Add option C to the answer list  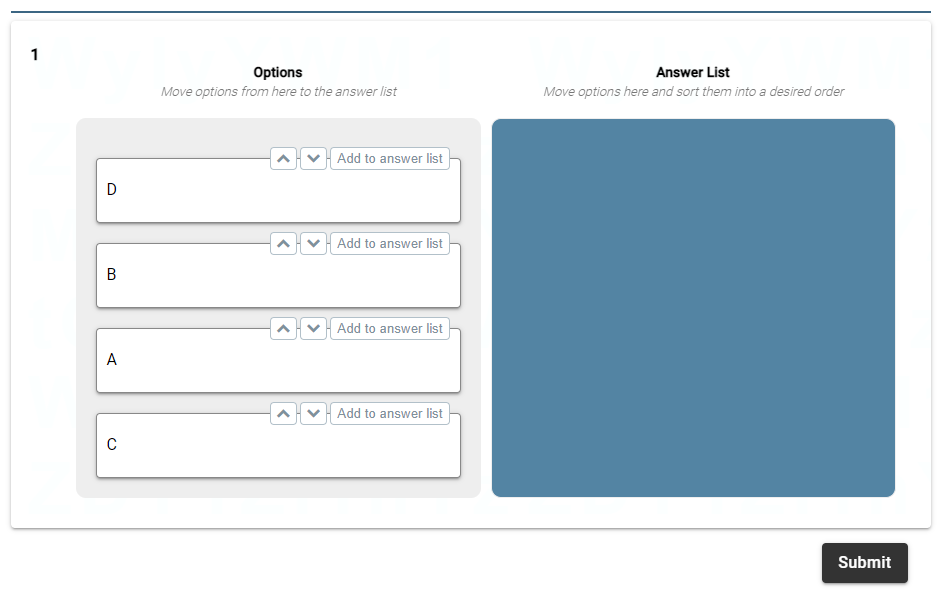point(389,414)
